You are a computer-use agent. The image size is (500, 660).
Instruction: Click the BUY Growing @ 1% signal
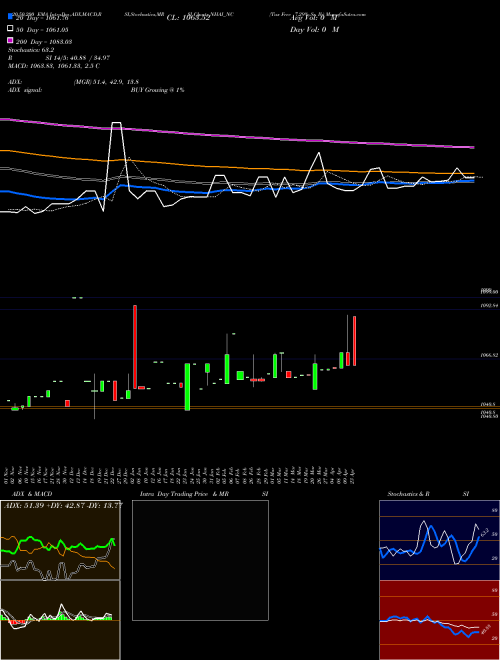coord(157,90)
